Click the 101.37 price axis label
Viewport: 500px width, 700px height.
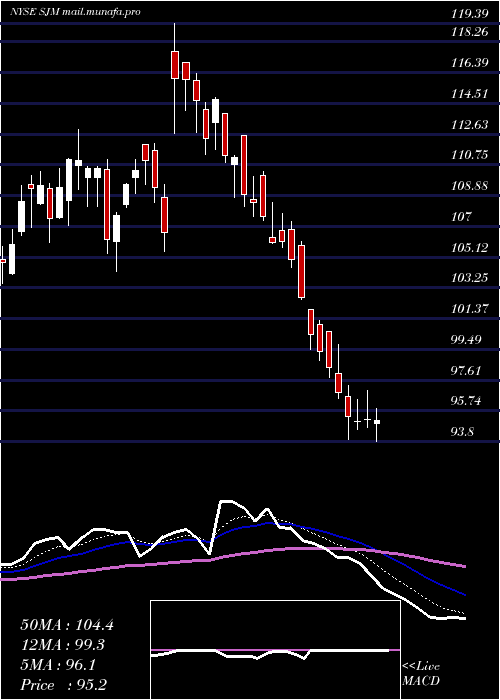469,309
